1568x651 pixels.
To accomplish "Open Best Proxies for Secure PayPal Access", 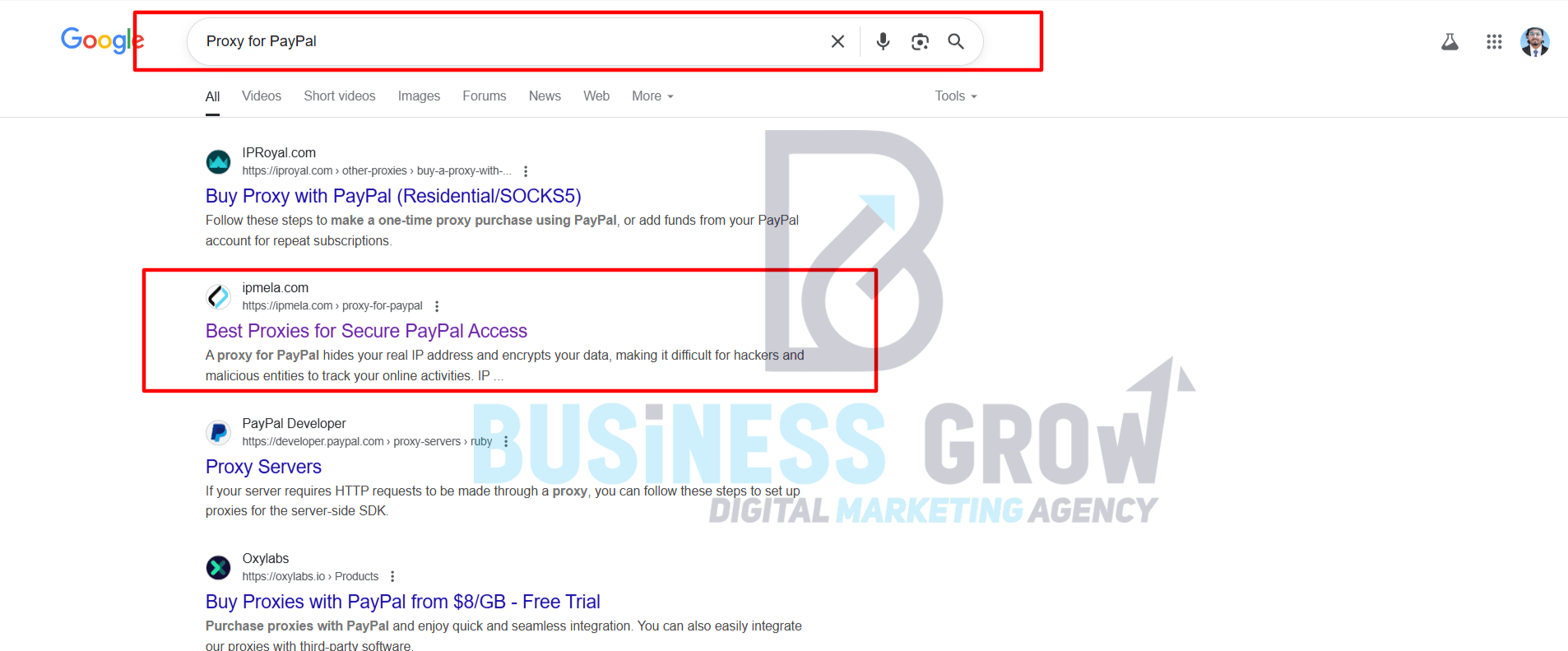I will click(366, 331).
